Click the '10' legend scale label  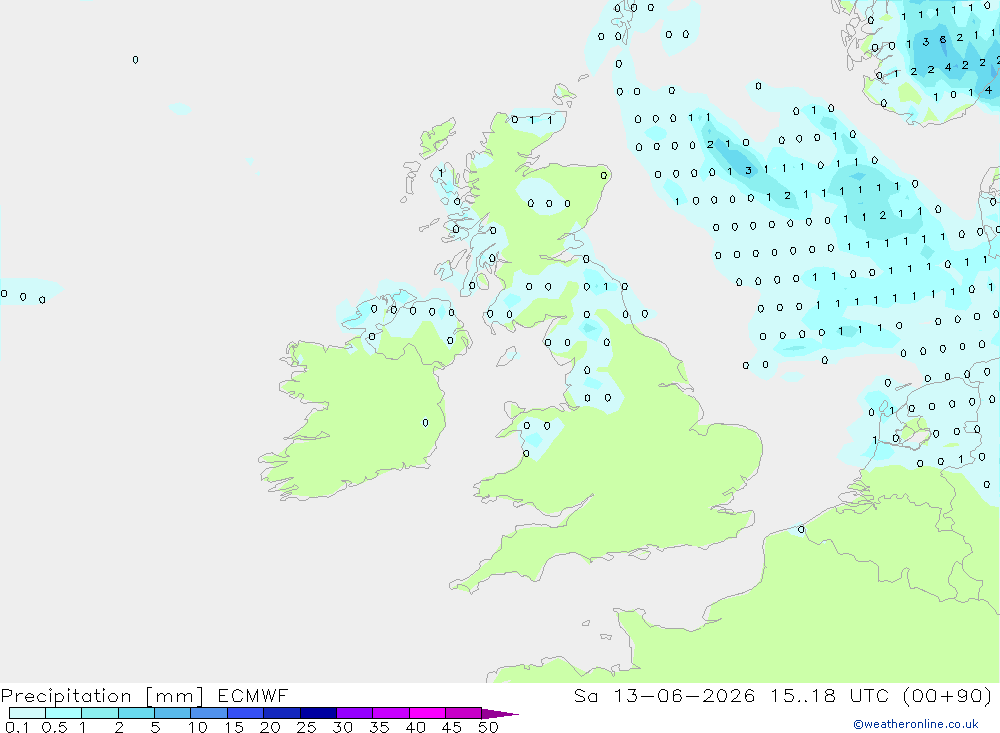point(198,727)
